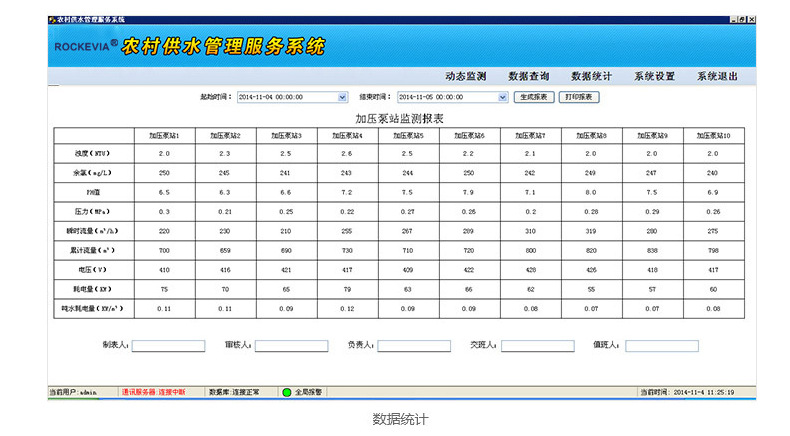Image resolution: width=790 pixels, height=436 pixels.
Task: Select 瞬时流量 value 310 under 加压泵站7
Action: coord(530,231)
